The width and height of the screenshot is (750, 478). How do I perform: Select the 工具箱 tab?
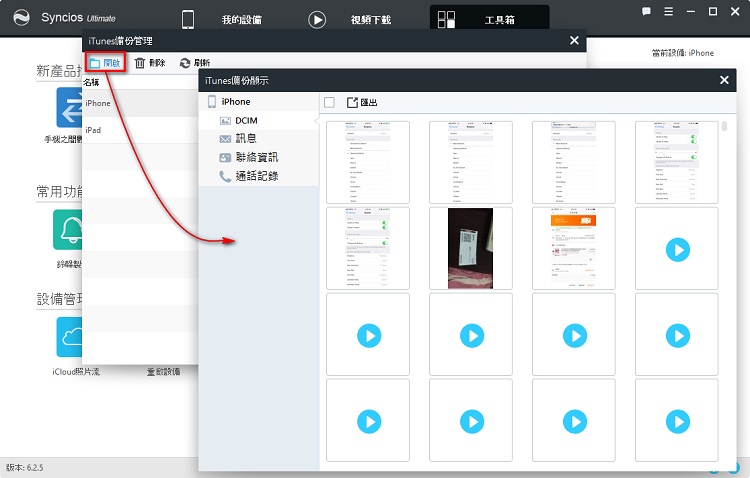499,20
